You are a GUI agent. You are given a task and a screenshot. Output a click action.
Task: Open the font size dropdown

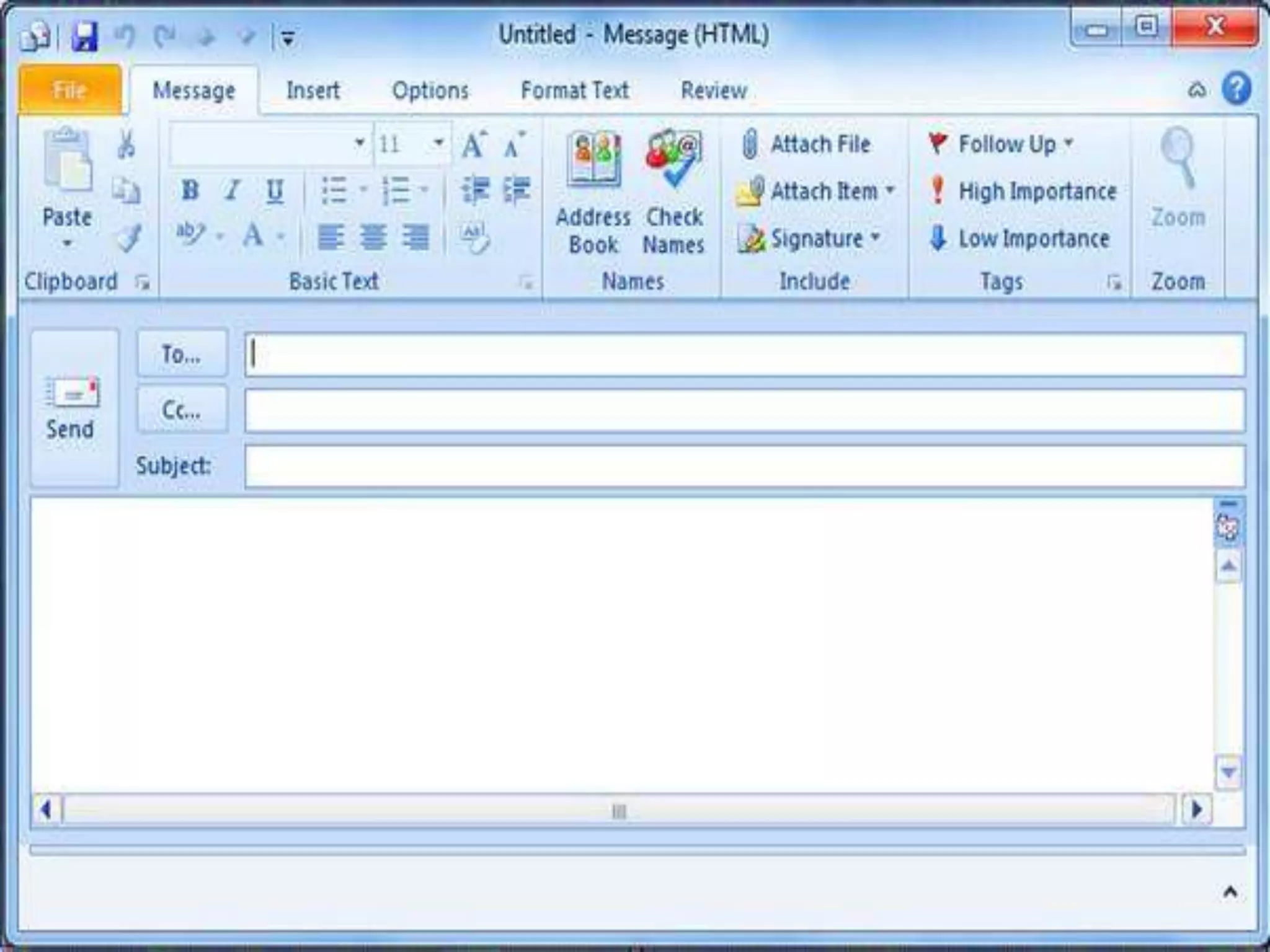[x=438, y=144]
